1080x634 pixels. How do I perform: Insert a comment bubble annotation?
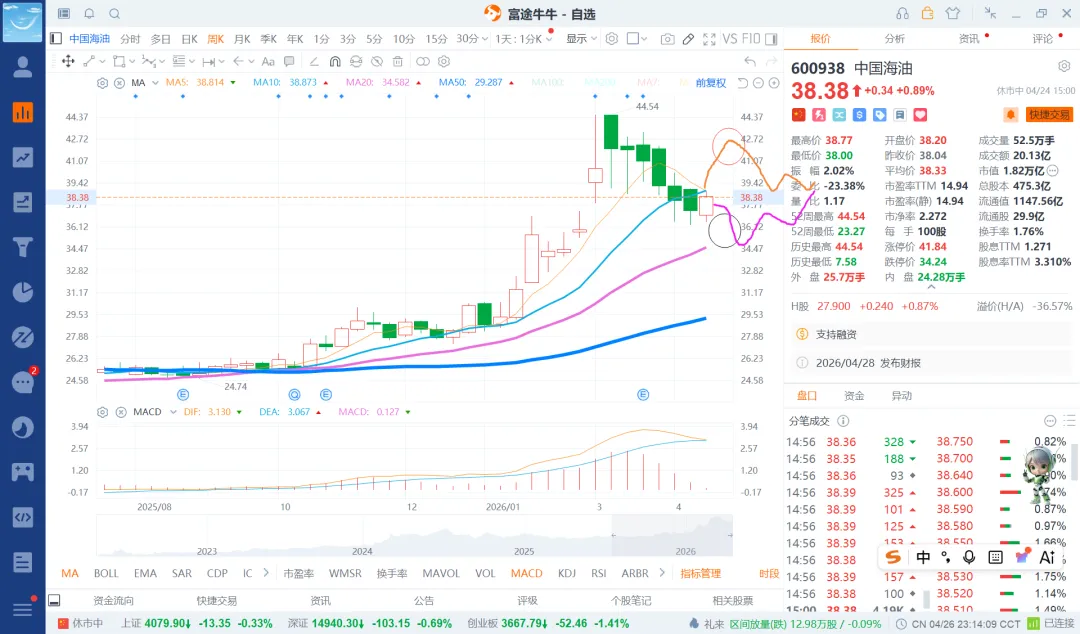point(289,61)
